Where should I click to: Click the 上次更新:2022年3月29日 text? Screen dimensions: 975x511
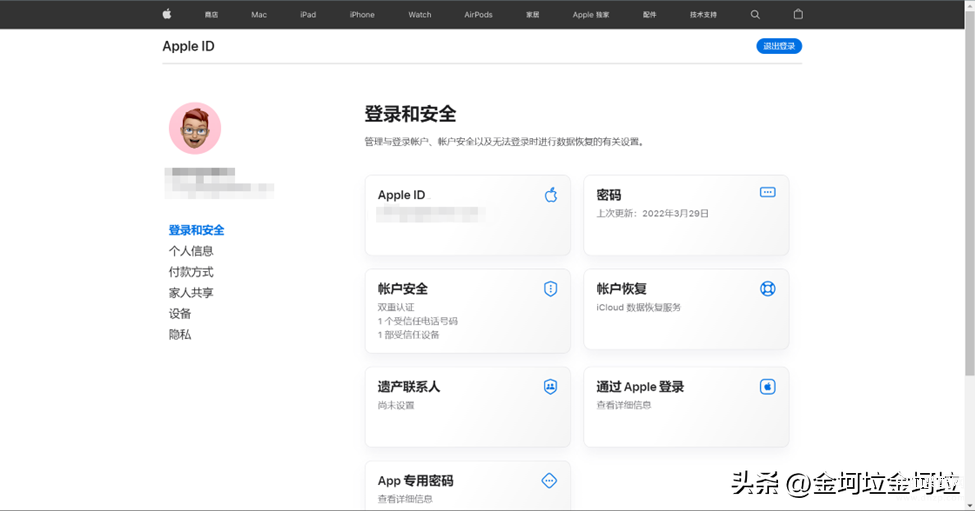652,213
